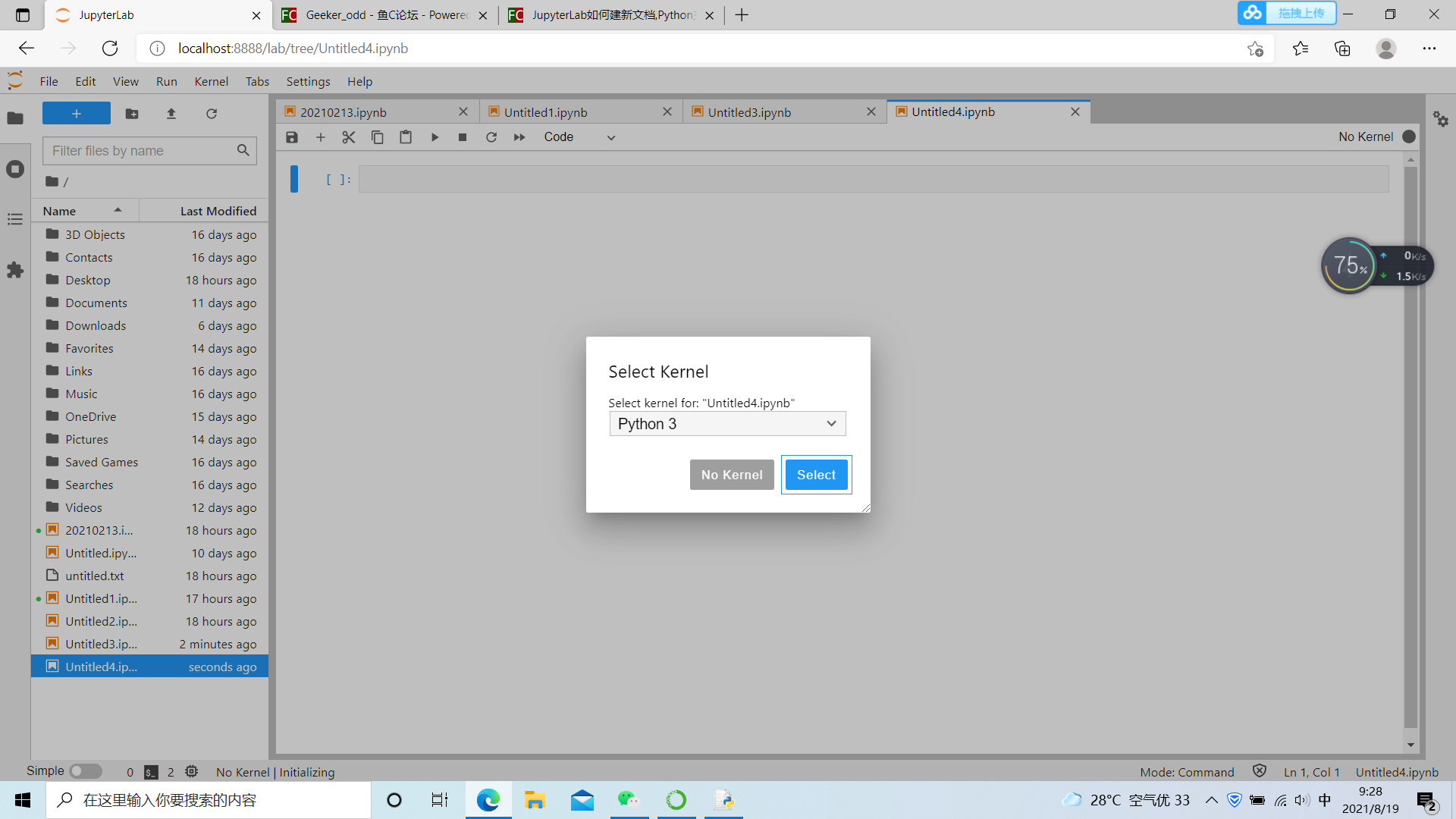
Task: Open File Explorer from the taskbar
Action: [x=535, y=800]
